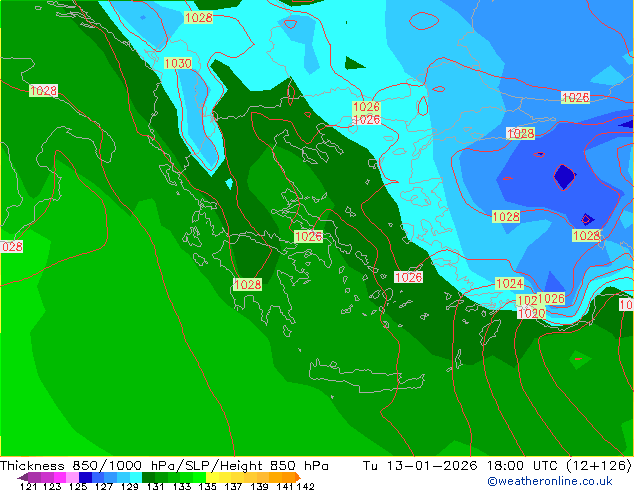Click the legend value 131
This screenshot has width=634, height=490.
pos(155,486)
